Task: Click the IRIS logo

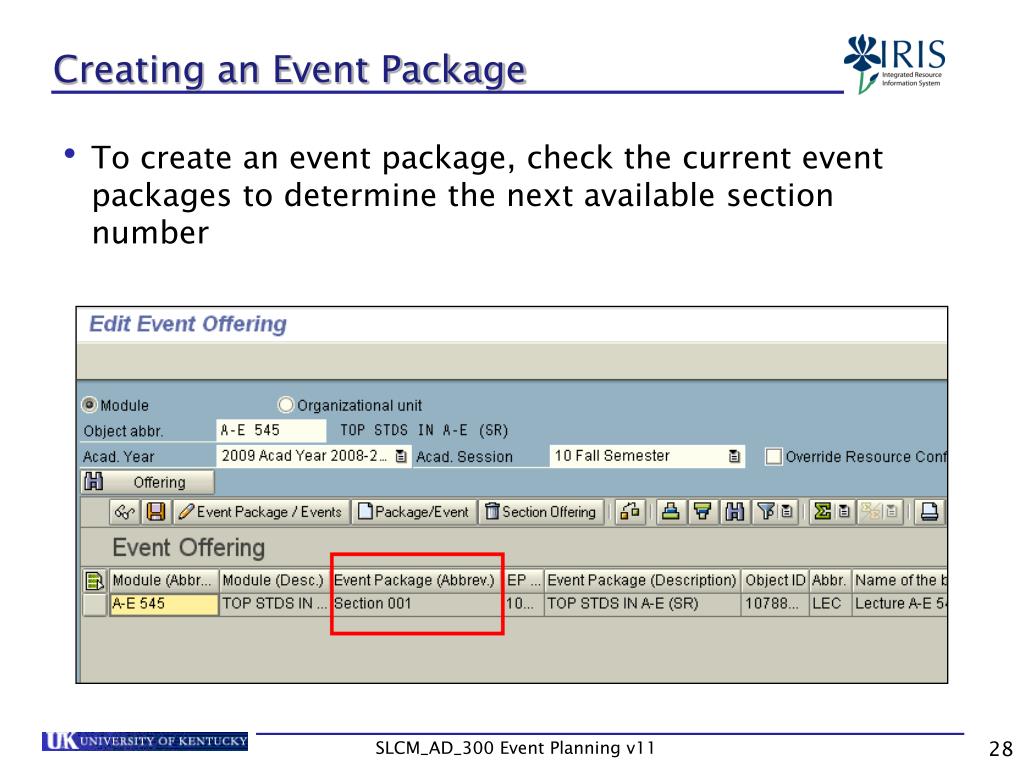Action: (895, 64)
